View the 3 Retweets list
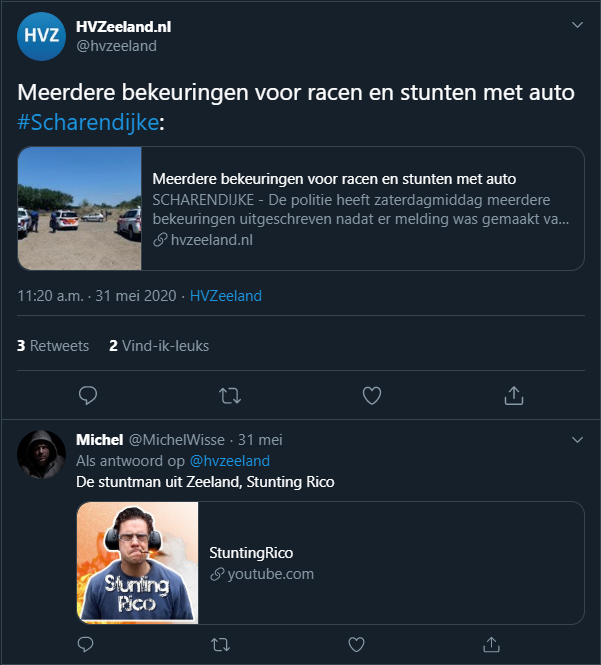The image size is (601, 665). (x=53, y=346)
